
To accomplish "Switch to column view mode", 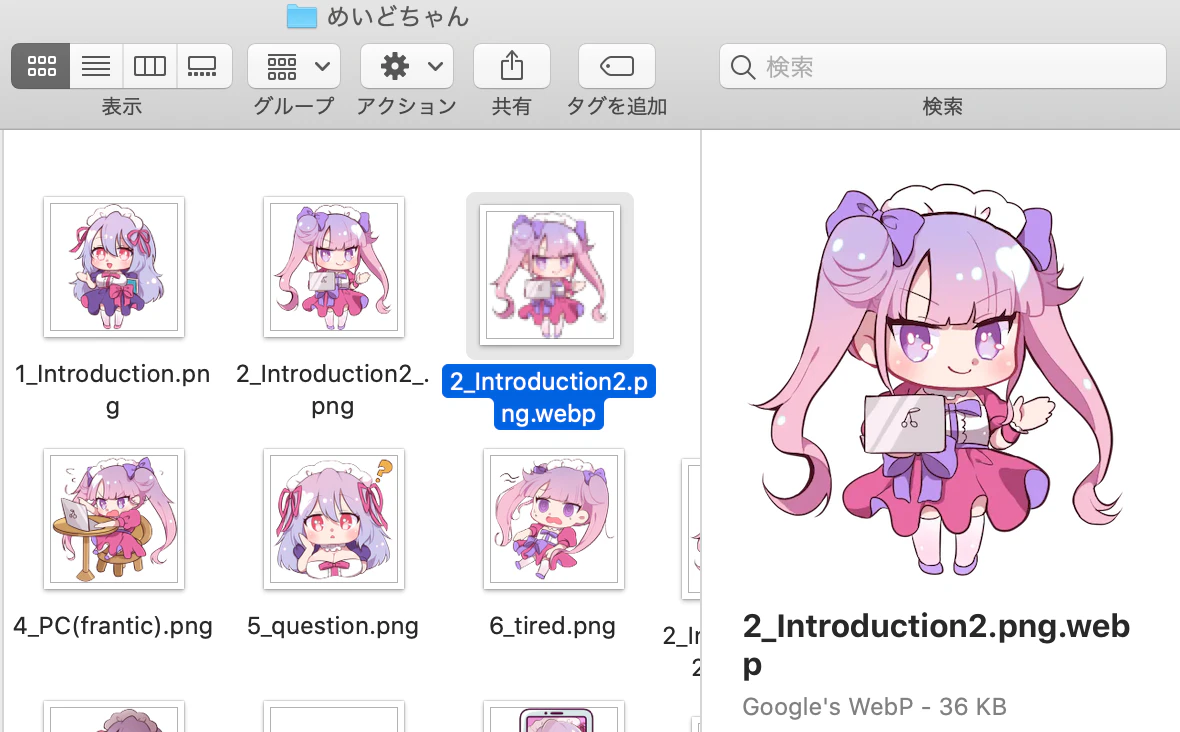I will 150,66.
